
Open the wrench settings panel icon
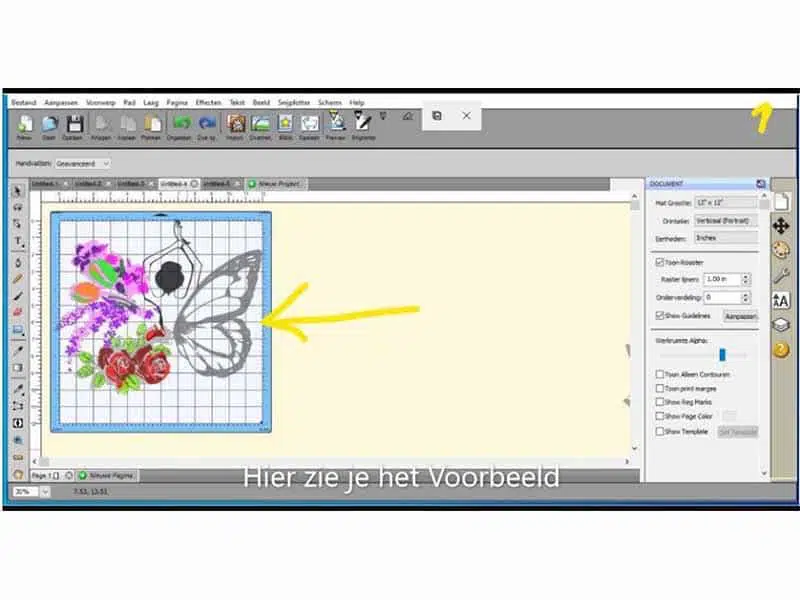tap(781, 276)
